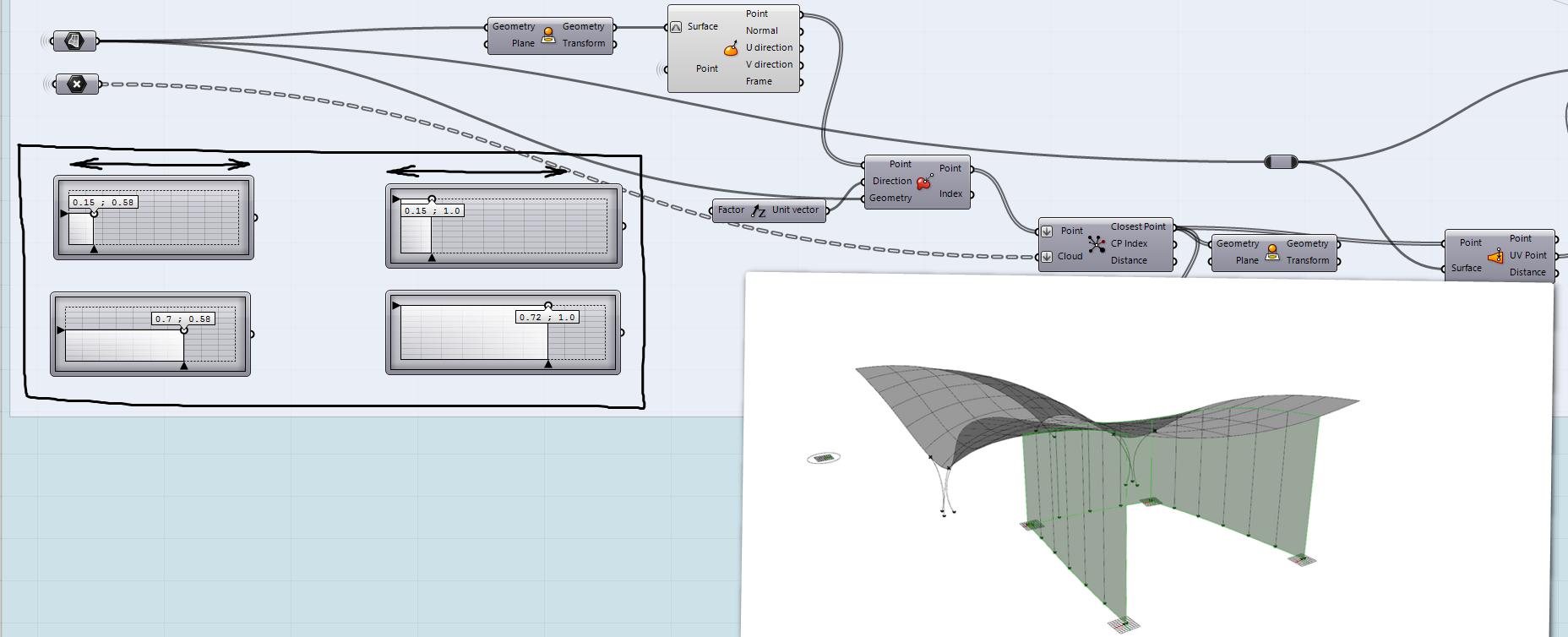The width and height of the screenshot is (1568, 637).
Task: Click Distance output of Surface Closest Point
Action: (x=1527, y=273)
